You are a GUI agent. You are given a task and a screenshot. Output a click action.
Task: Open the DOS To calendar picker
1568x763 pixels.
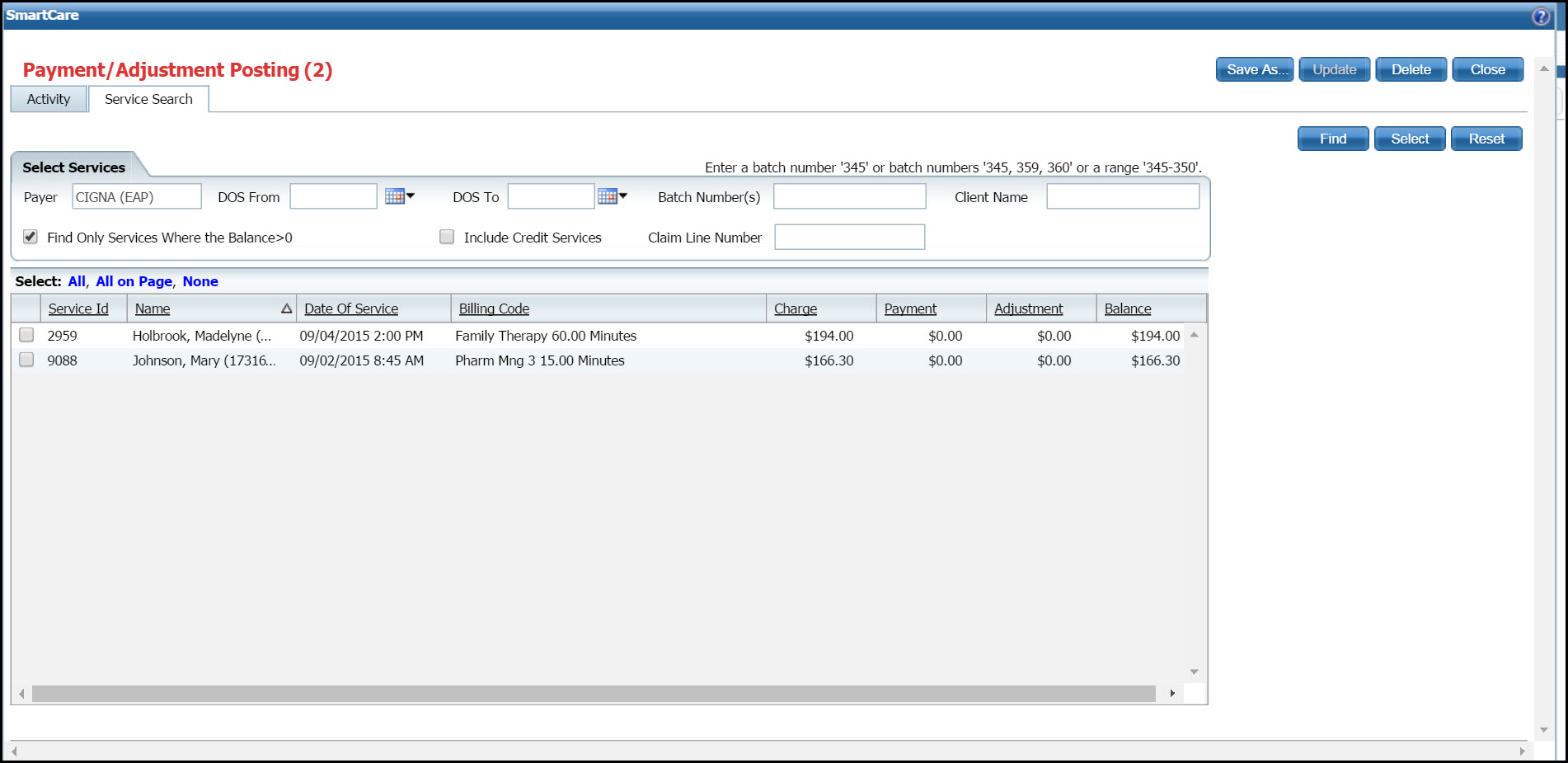click(612, 196)
